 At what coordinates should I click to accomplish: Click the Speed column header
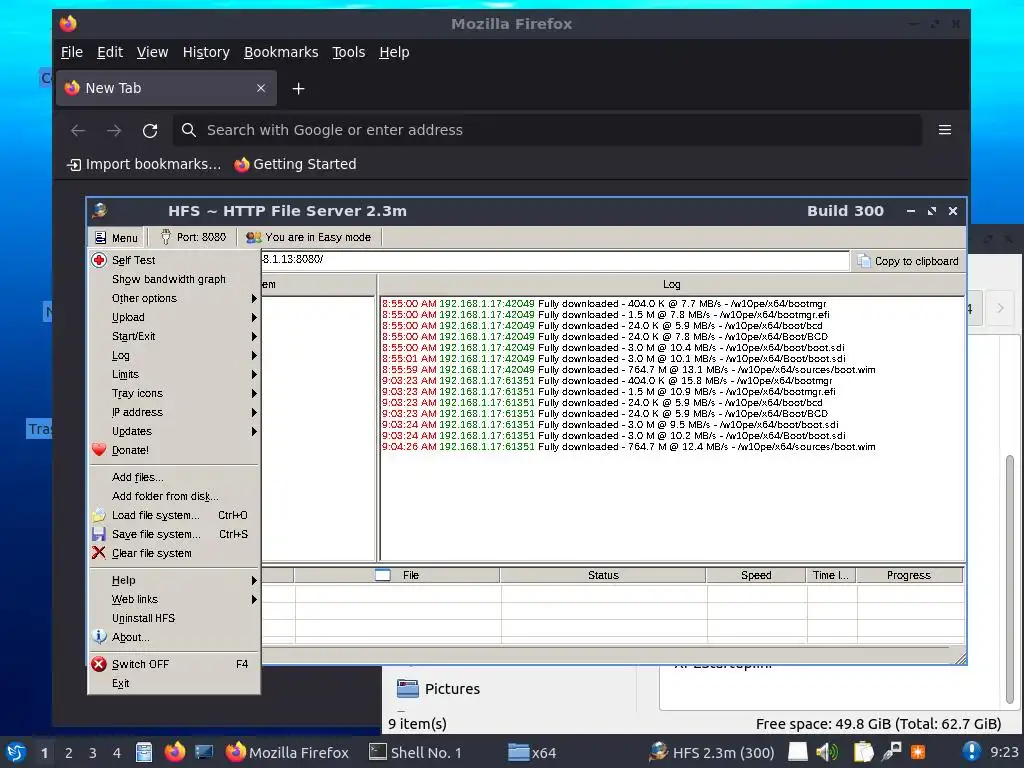(756, 575)
